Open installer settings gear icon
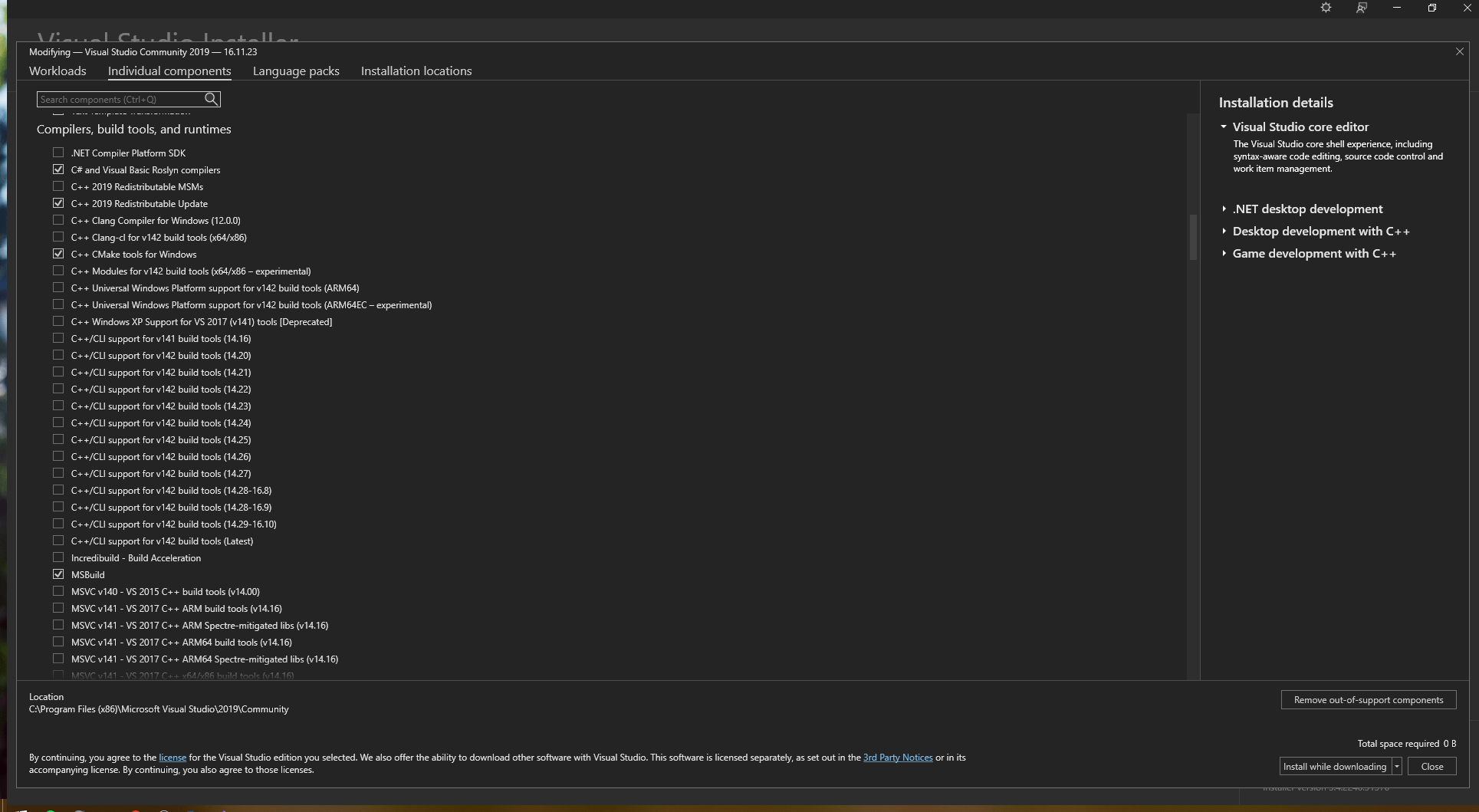 coord(1326,8)
